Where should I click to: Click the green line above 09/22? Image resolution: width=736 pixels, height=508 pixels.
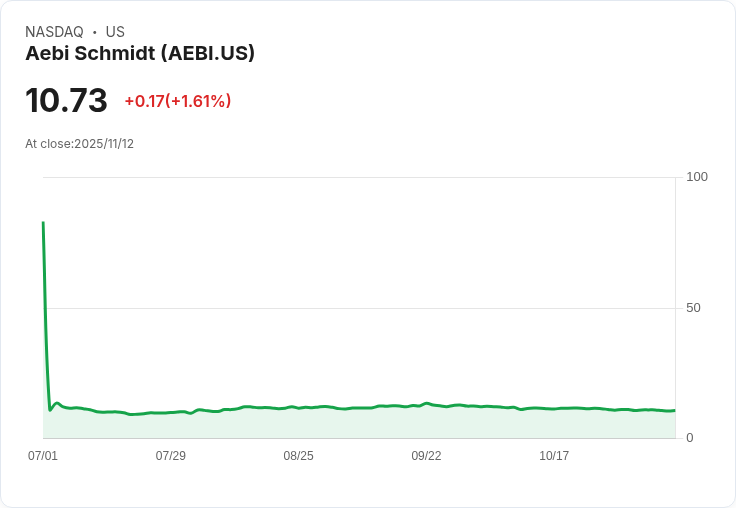click(426, 404)
